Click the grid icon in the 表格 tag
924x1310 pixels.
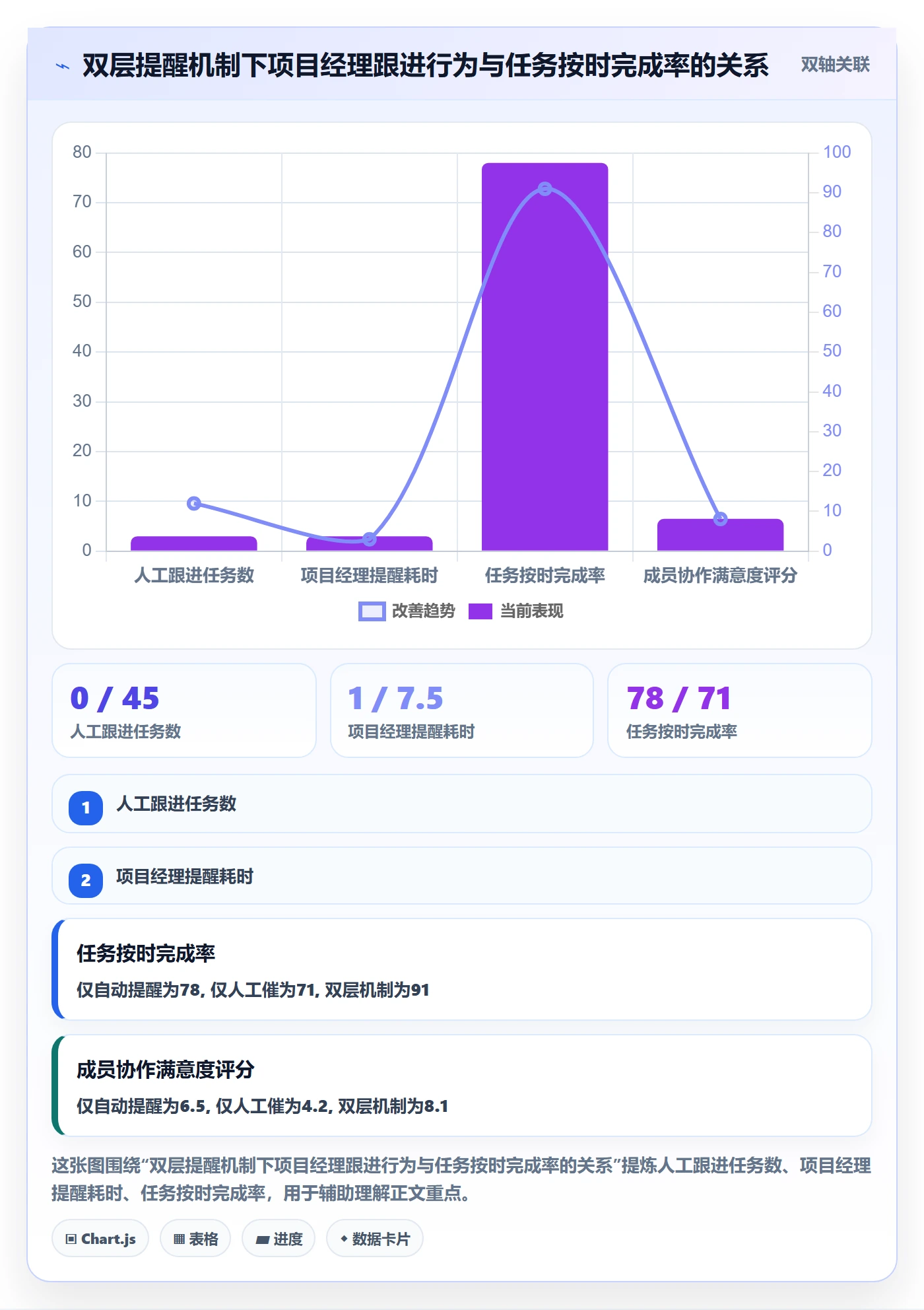click(179, 1239)
